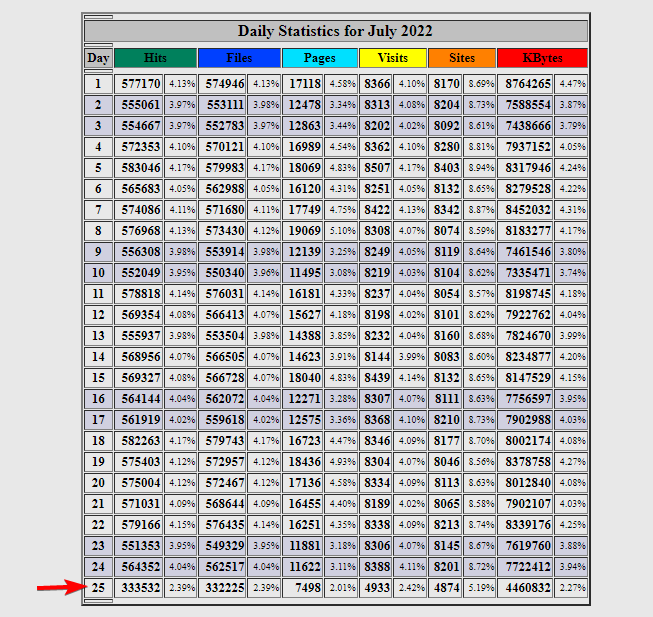Click files value 553914 for day 9
The width and height of the screenshot is (653, 617).
click(222, 251)
